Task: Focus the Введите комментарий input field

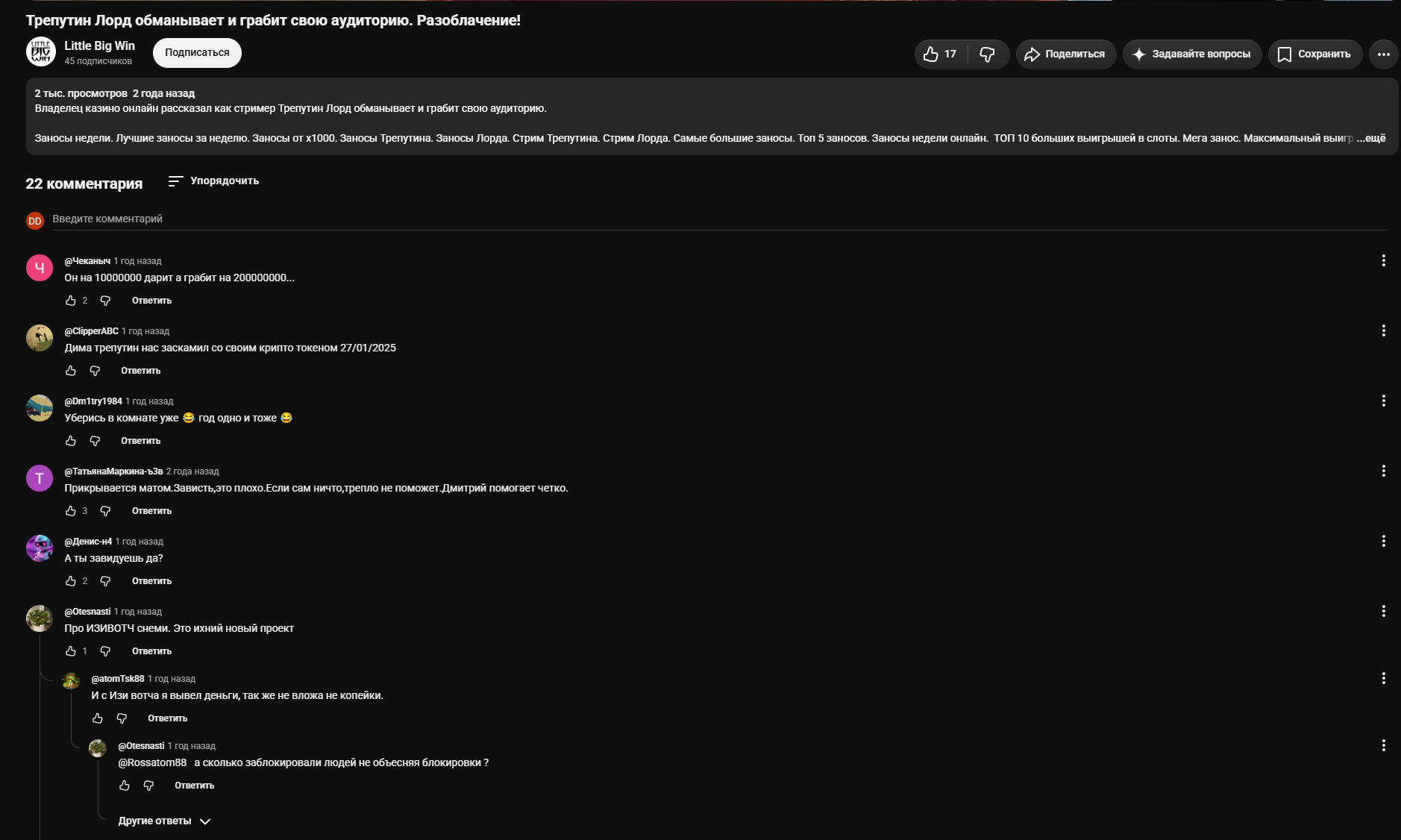Action: [719, 219]
